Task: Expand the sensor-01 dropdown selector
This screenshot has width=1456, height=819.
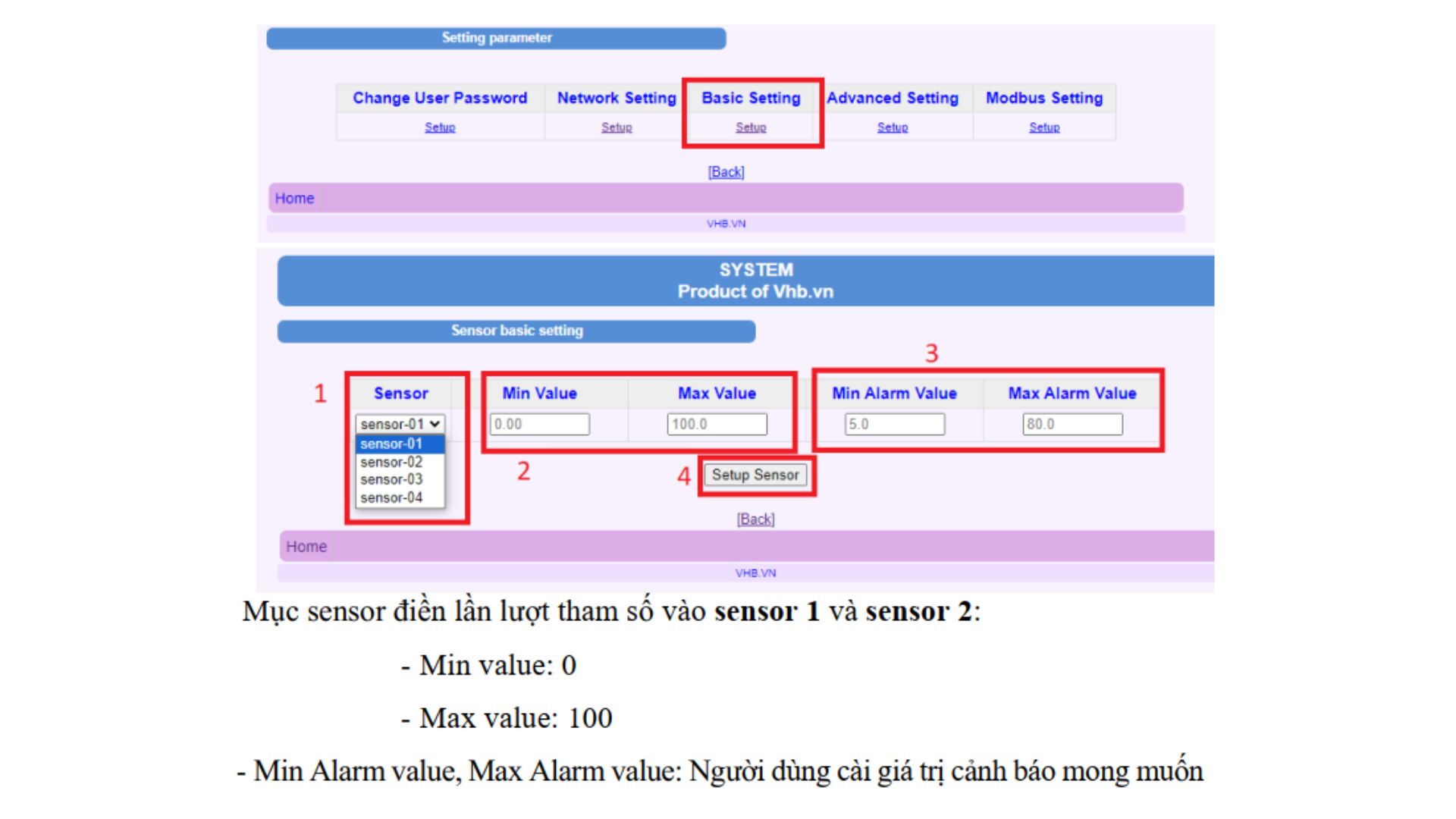Action: click(400, 425)
